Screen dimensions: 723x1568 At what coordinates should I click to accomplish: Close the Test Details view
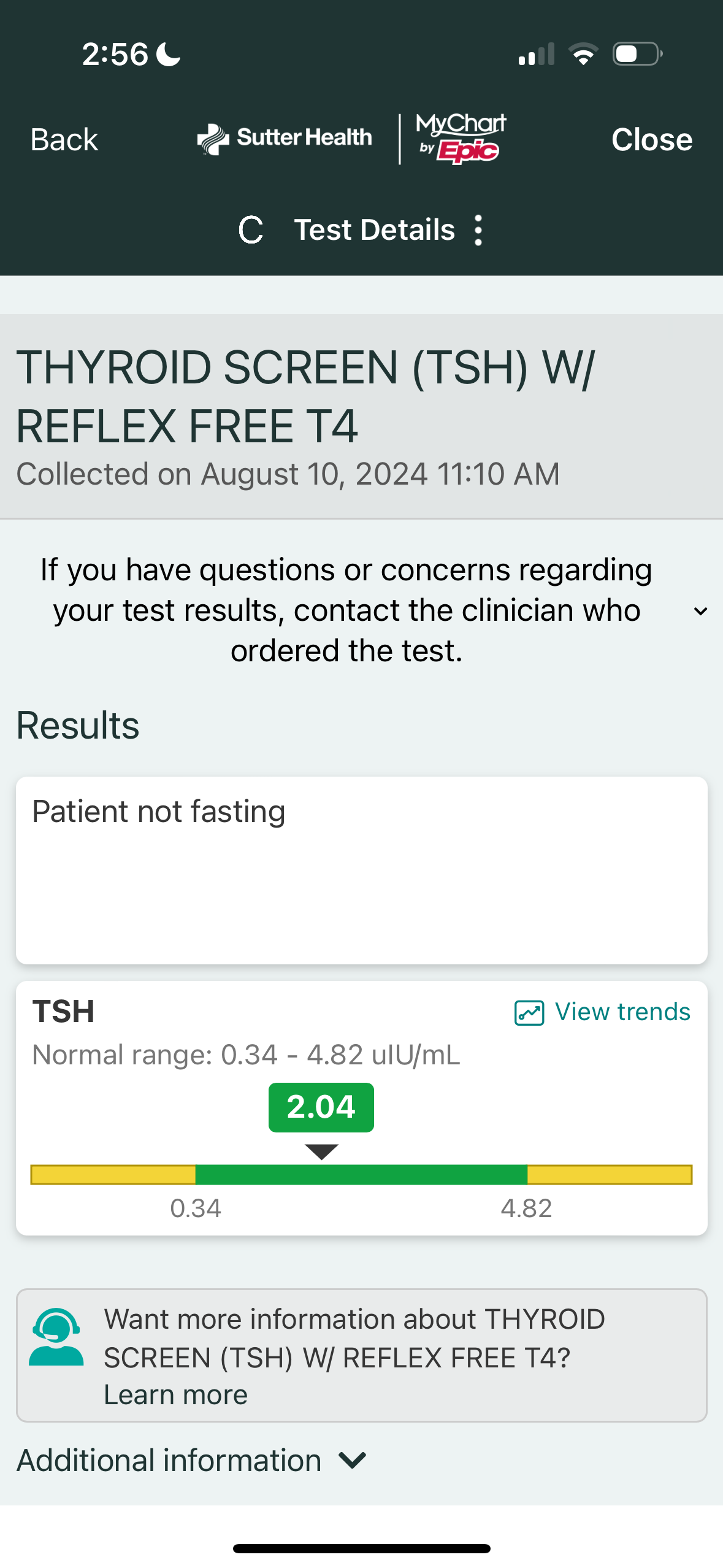(652, 140)
